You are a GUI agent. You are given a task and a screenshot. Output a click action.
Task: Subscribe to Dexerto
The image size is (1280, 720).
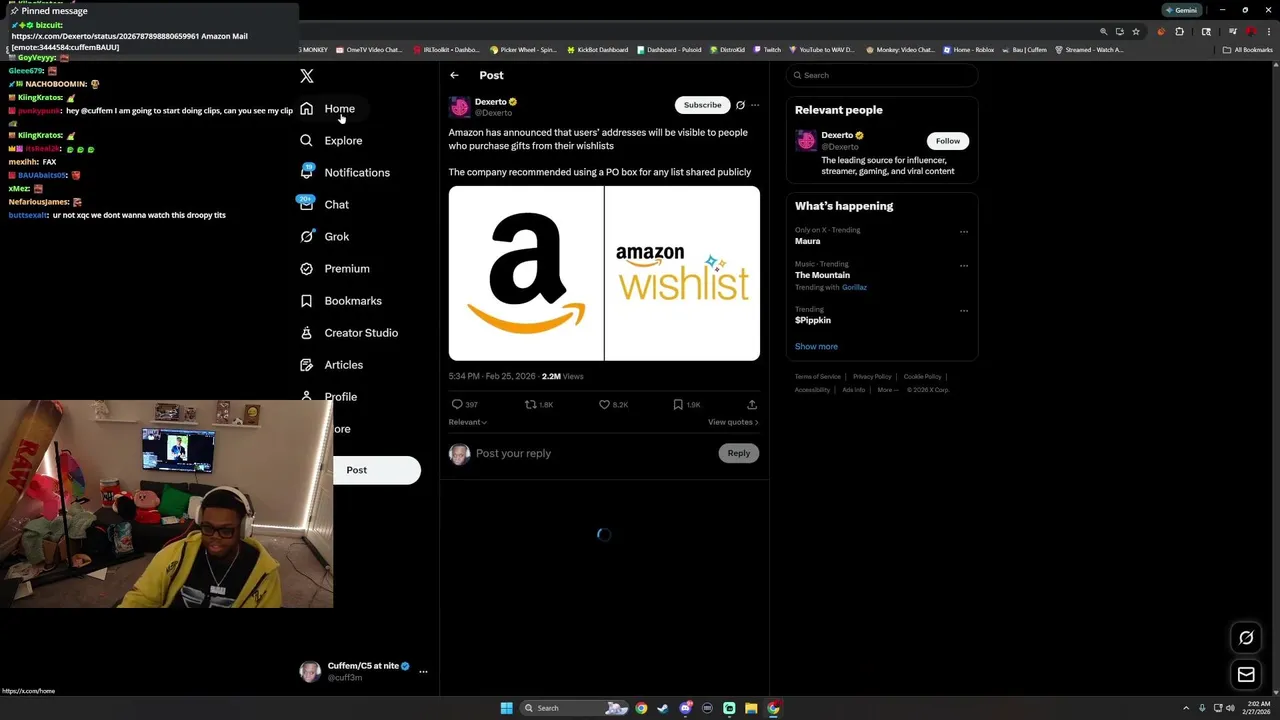pyautogui.click(x=702, y=105)
